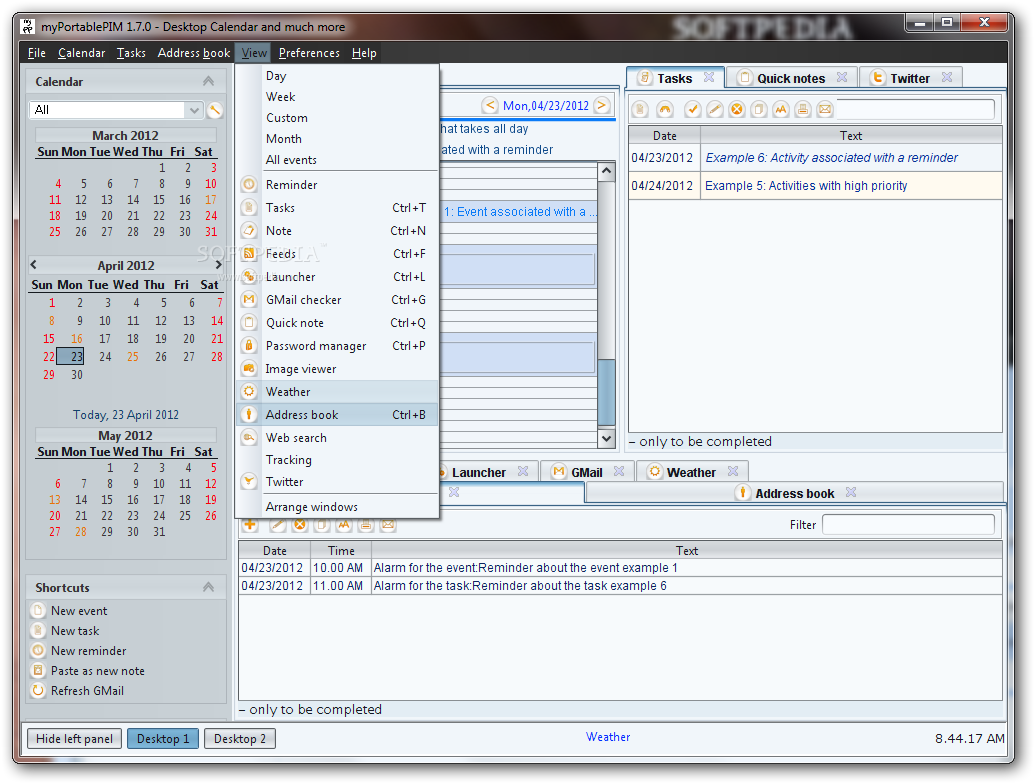Go to previous month before April 2012
The width and height of the screenshot is (1035, 784).
tap(34, 265)
